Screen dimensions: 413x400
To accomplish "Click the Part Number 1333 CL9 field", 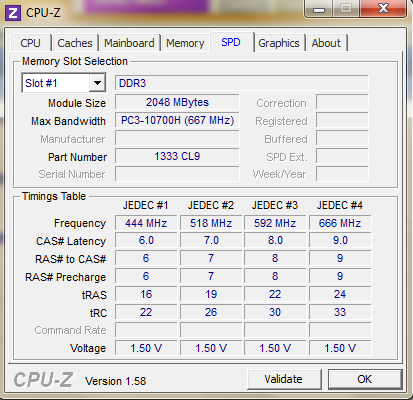I will (x=177, y=156).
